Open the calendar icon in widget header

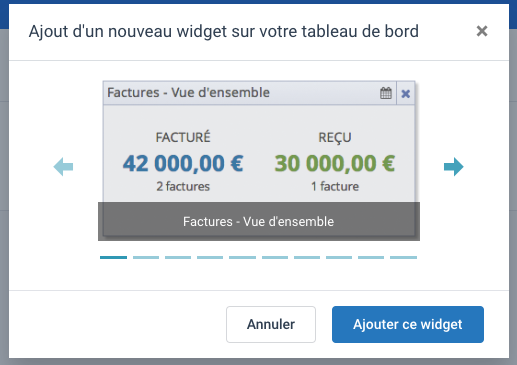pos(386,93)
